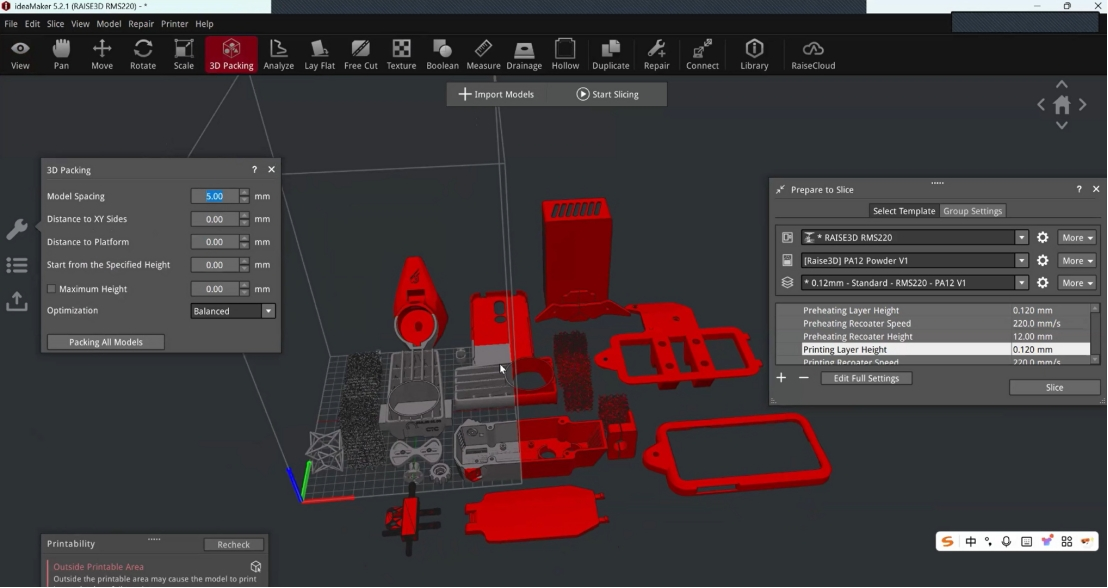Open the Free Cut tool
Screen dimensions: 1108x588
click(360, 54)
